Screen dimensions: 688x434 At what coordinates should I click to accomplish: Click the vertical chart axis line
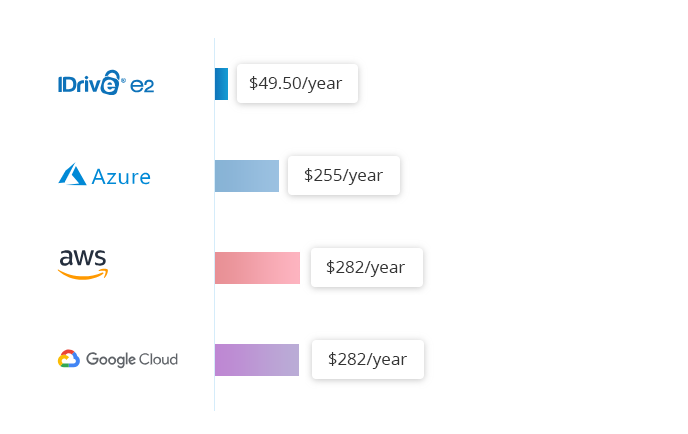215,224
